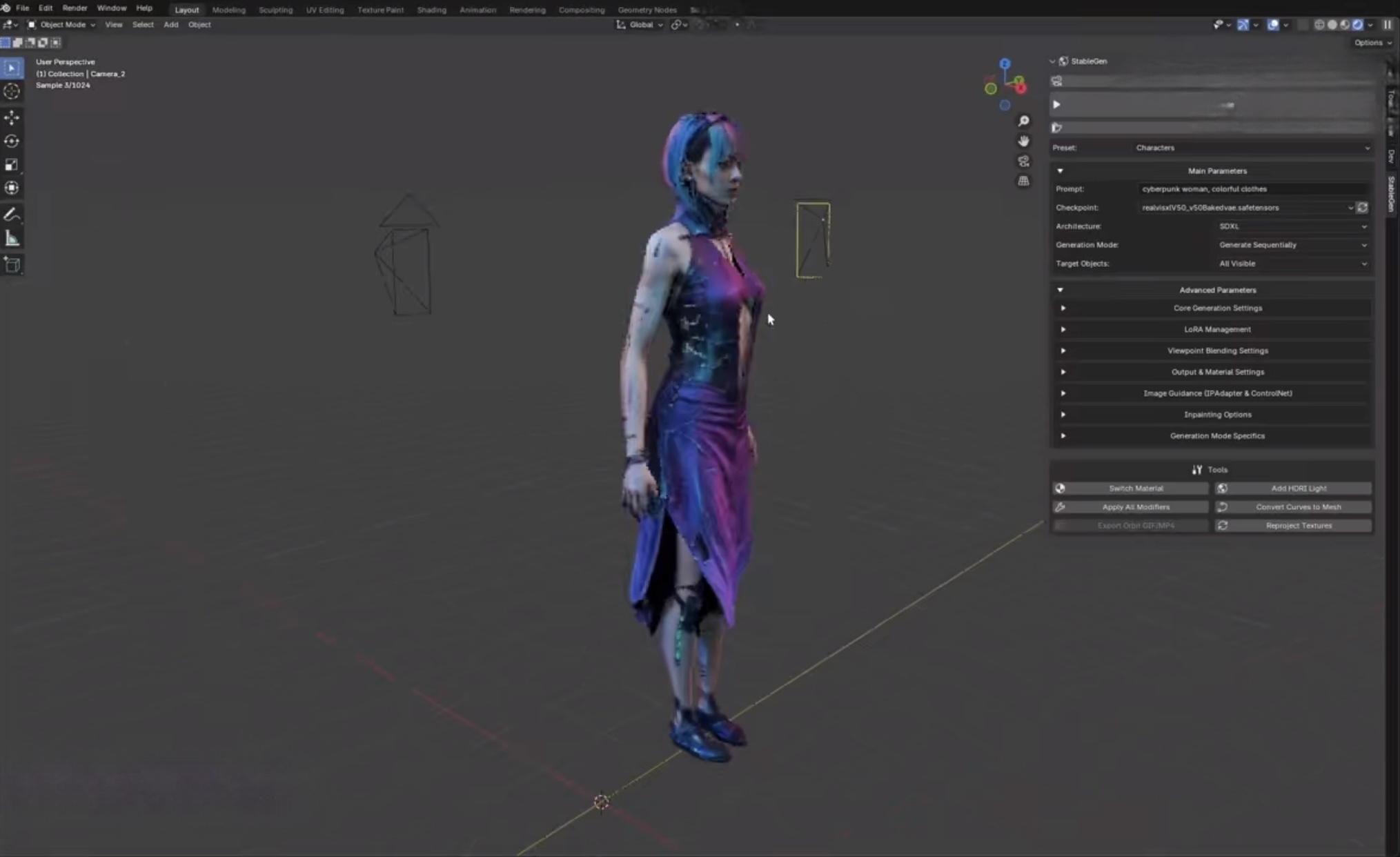1400x857 pixels.
Task: Click the Reproject Textures button
Action: click(1298, 526)
